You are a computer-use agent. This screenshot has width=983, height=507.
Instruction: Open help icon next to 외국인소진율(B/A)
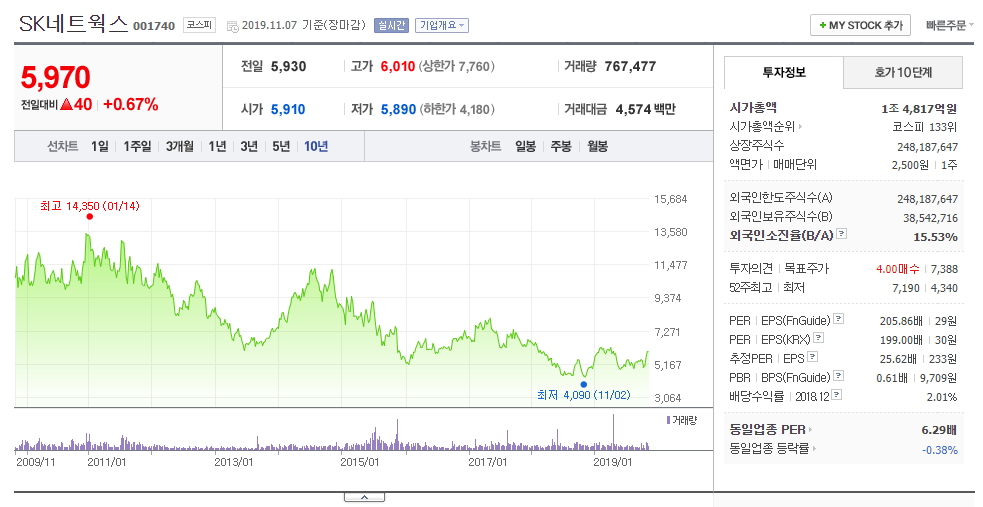(842, 234)
